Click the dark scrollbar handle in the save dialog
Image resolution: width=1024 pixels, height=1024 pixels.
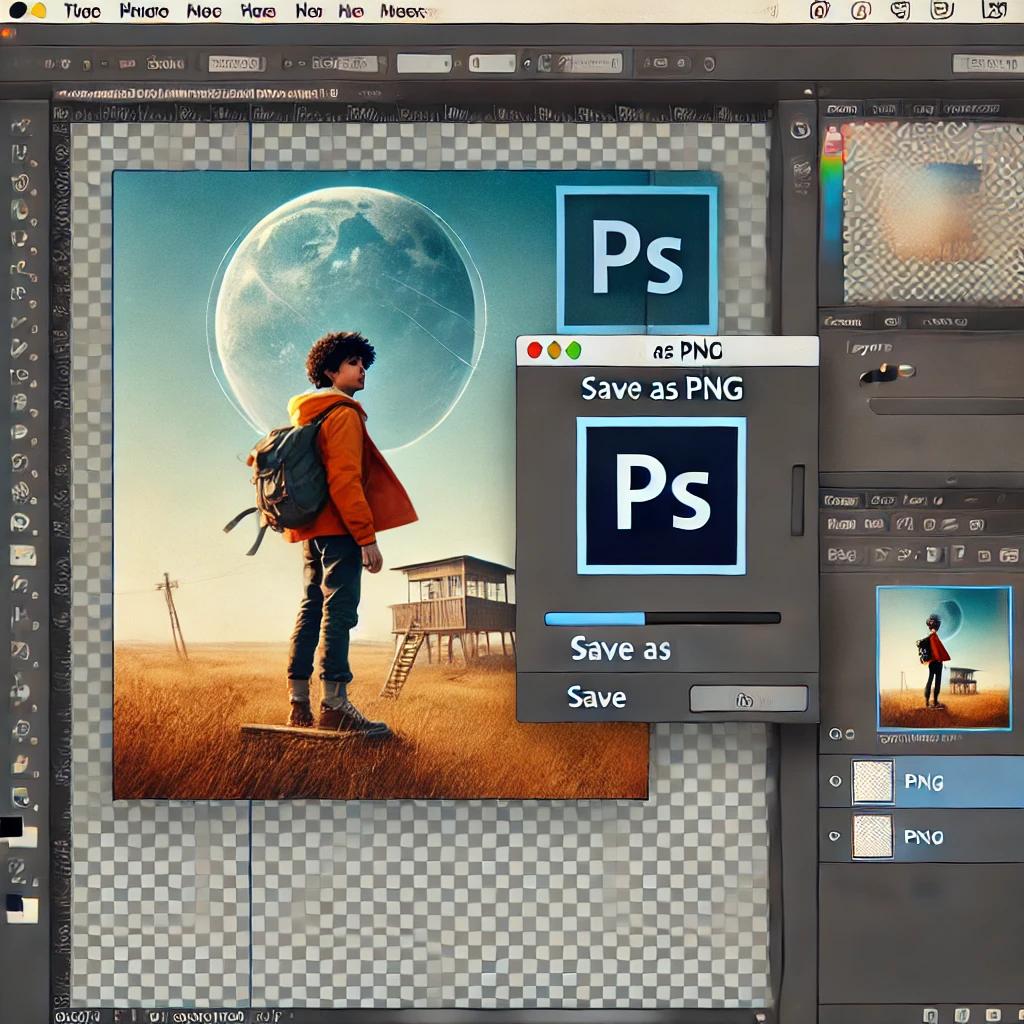(798, 500)
